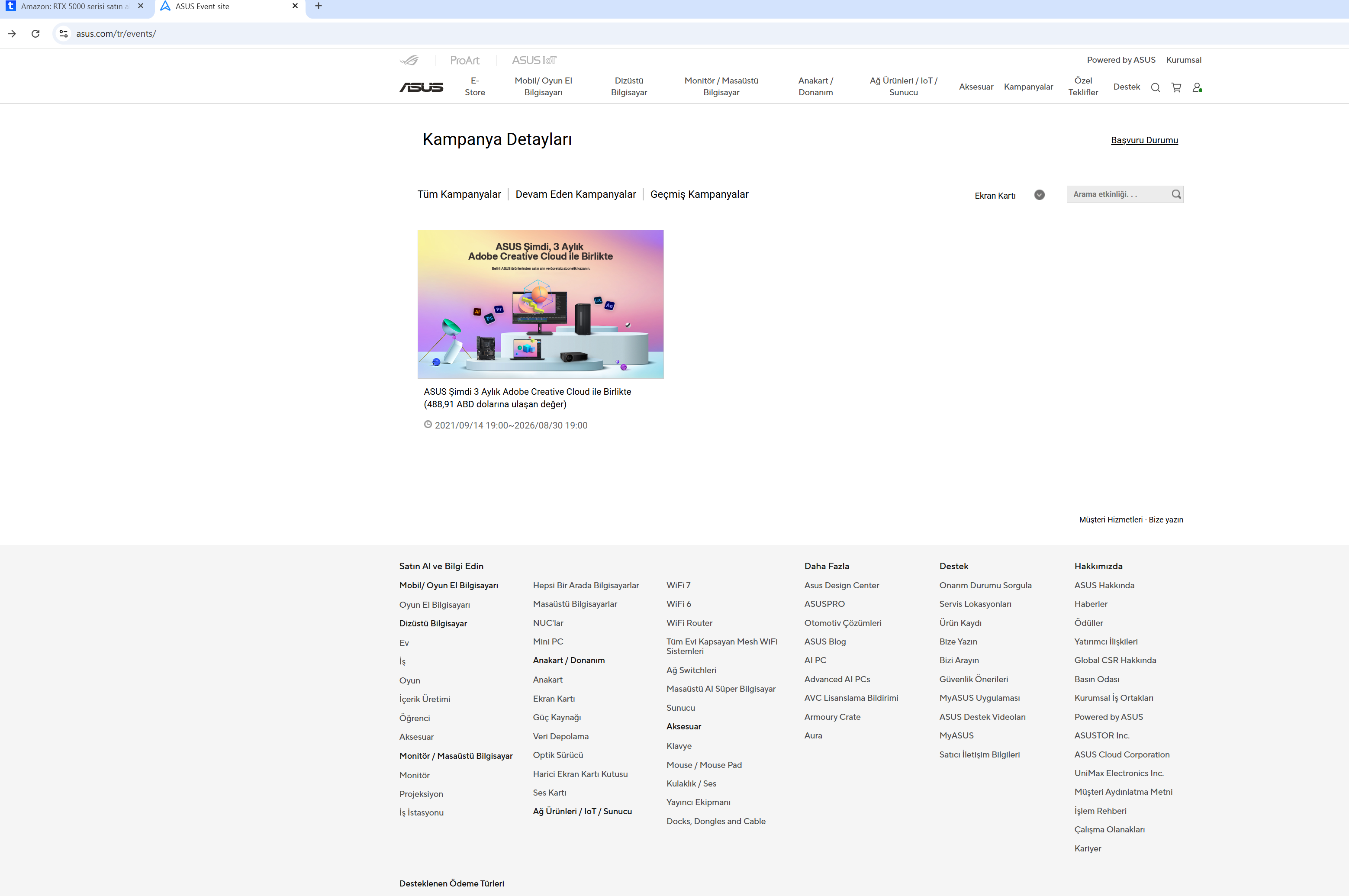Open the Adobe Creative Cloud campaign title link
The image size is (1349, 896).
(528, 398)
